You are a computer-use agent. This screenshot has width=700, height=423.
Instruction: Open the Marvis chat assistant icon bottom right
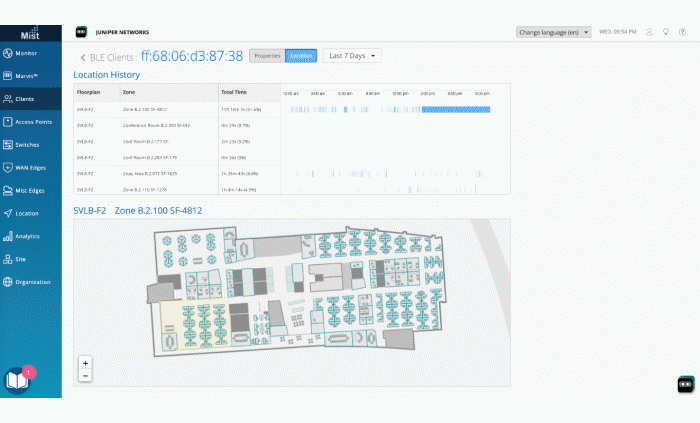(x=686, y=384)
